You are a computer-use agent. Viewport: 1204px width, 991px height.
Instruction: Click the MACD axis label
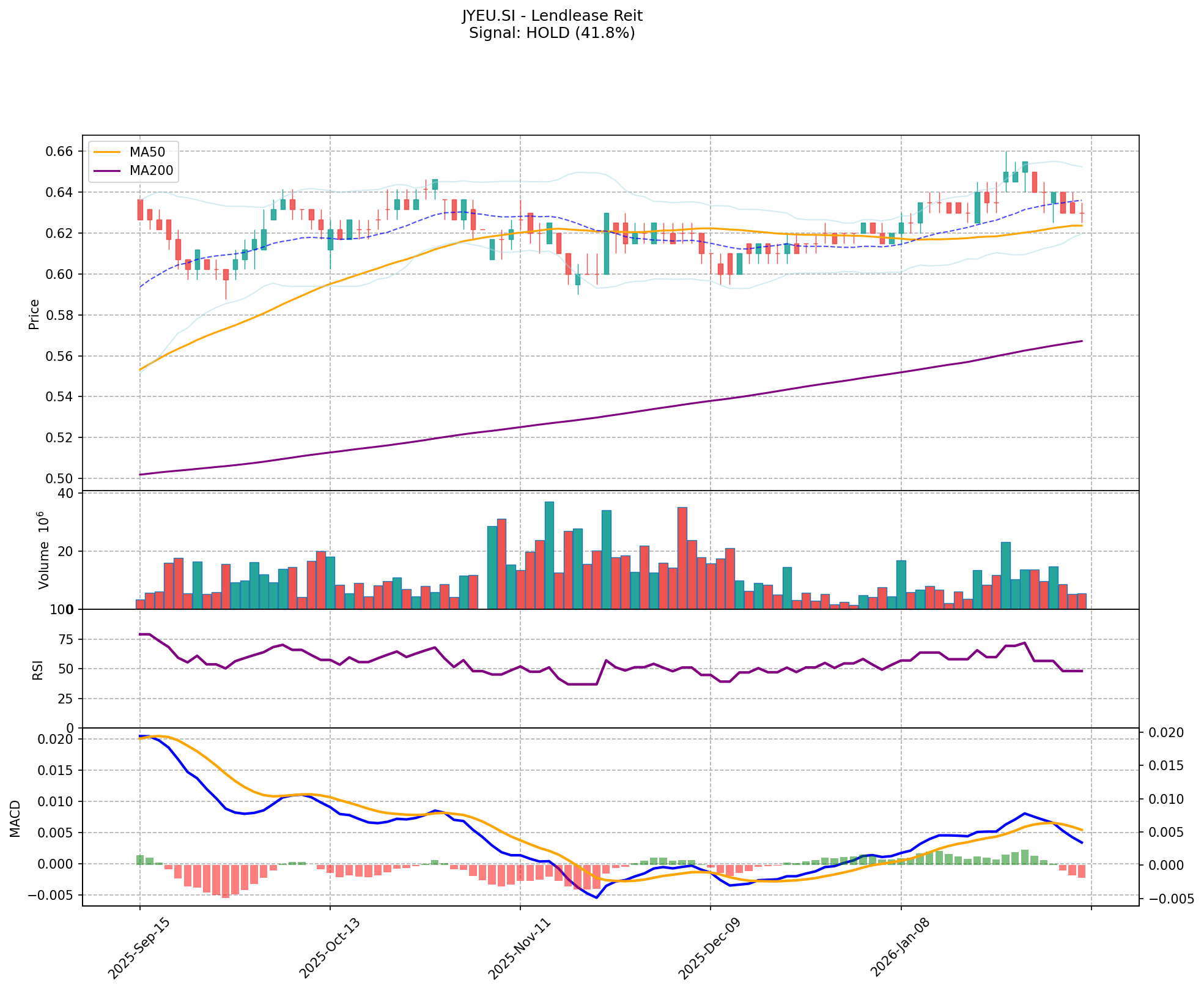[x=15, y=818]
